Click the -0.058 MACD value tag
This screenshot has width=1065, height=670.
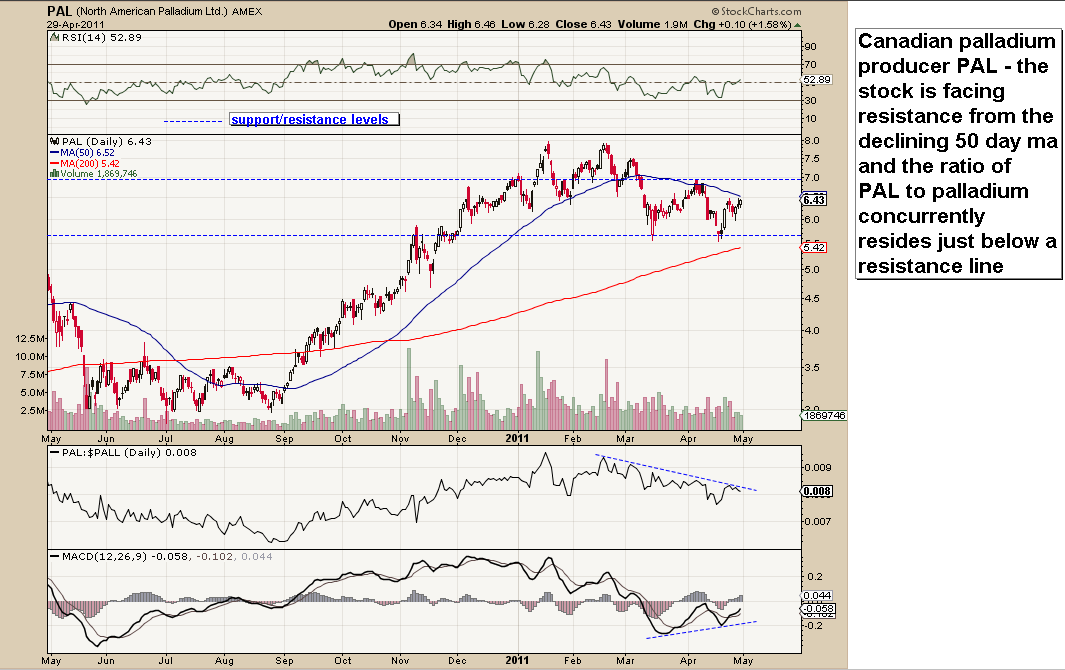[x=818, y=609]
